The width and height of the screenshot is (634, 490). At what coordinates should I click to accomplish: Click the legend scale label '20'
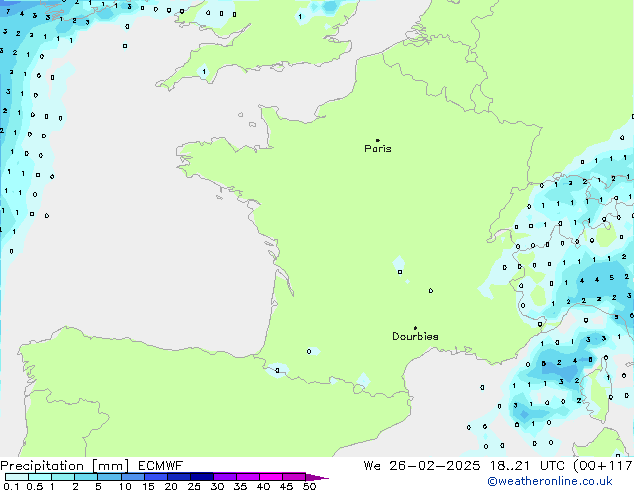pos(171,486)
